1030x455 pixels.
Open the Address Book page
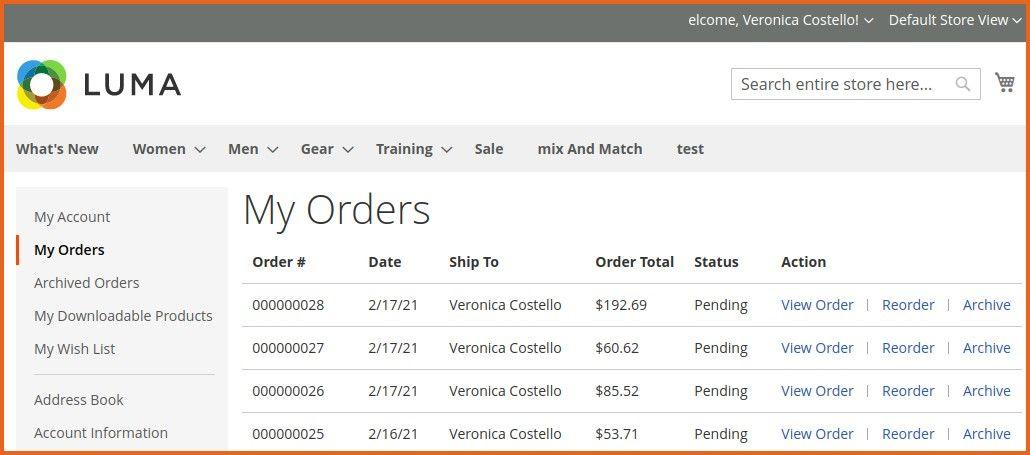pyautogui.click(x=79, y=400)
